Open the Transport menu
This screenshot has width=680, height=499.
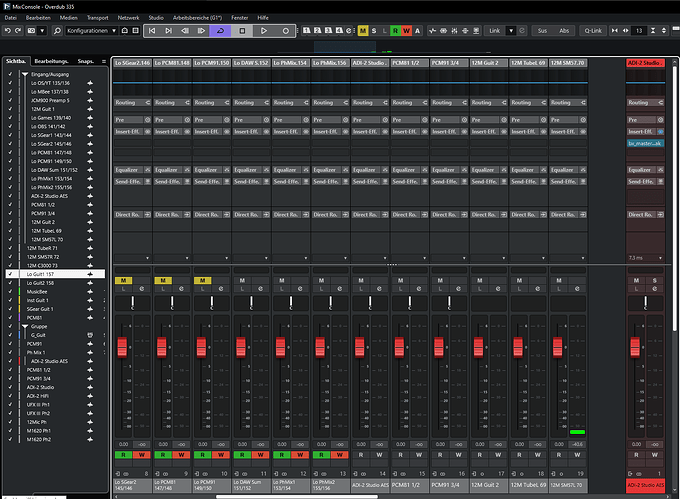click(98, 18)
